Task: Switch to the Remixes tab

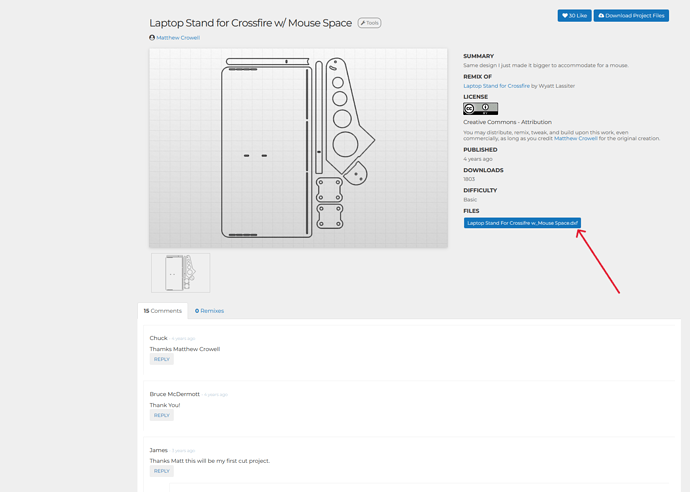Action: (209, 311)
